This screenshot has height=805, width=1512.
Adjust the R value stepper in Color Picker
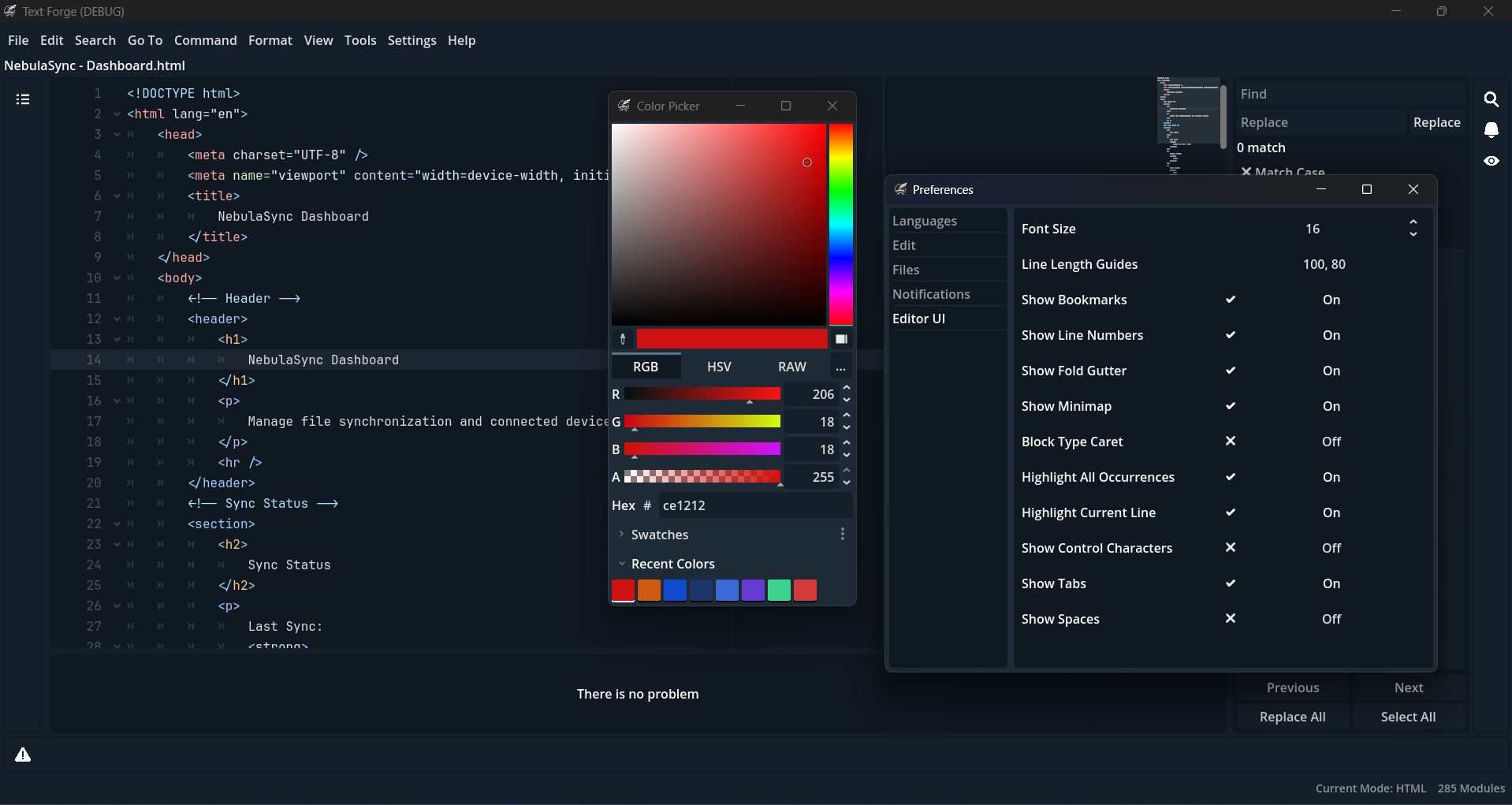click(x=846, y=394)
